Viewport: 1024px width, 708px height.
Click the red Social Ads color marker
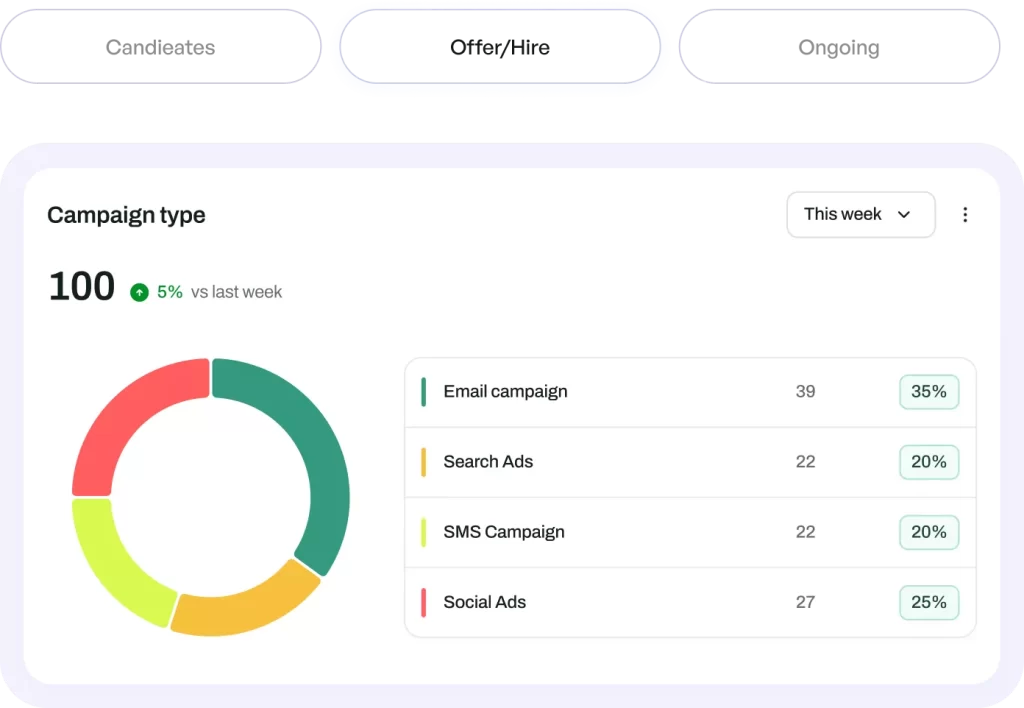coord(424,602)
